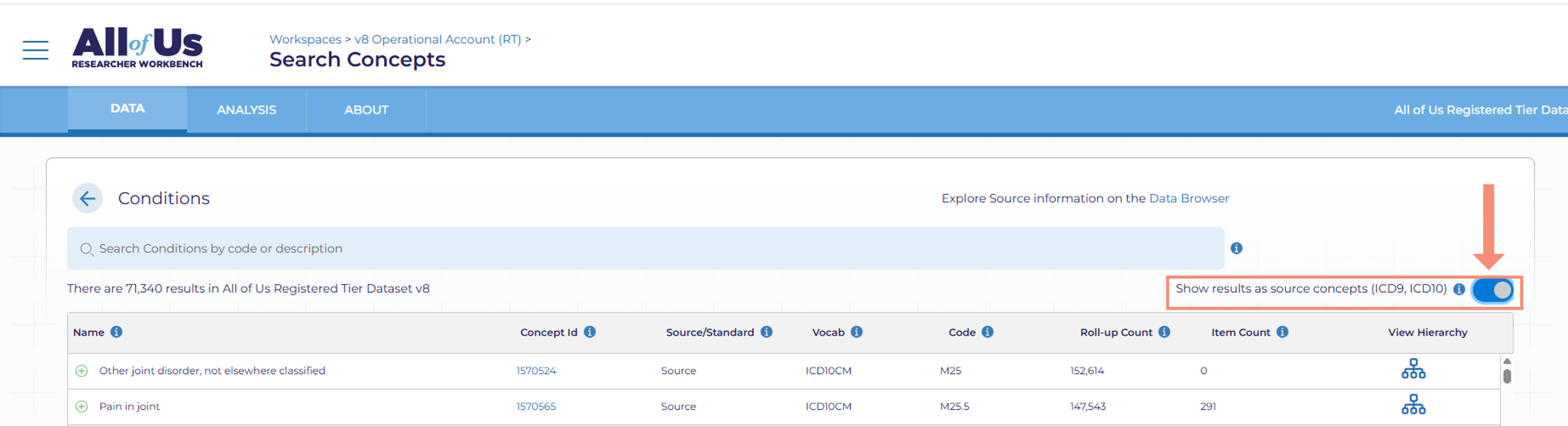Click the Vocab column info icon
Screen dimensions: 1568x426
click(856, 332)
